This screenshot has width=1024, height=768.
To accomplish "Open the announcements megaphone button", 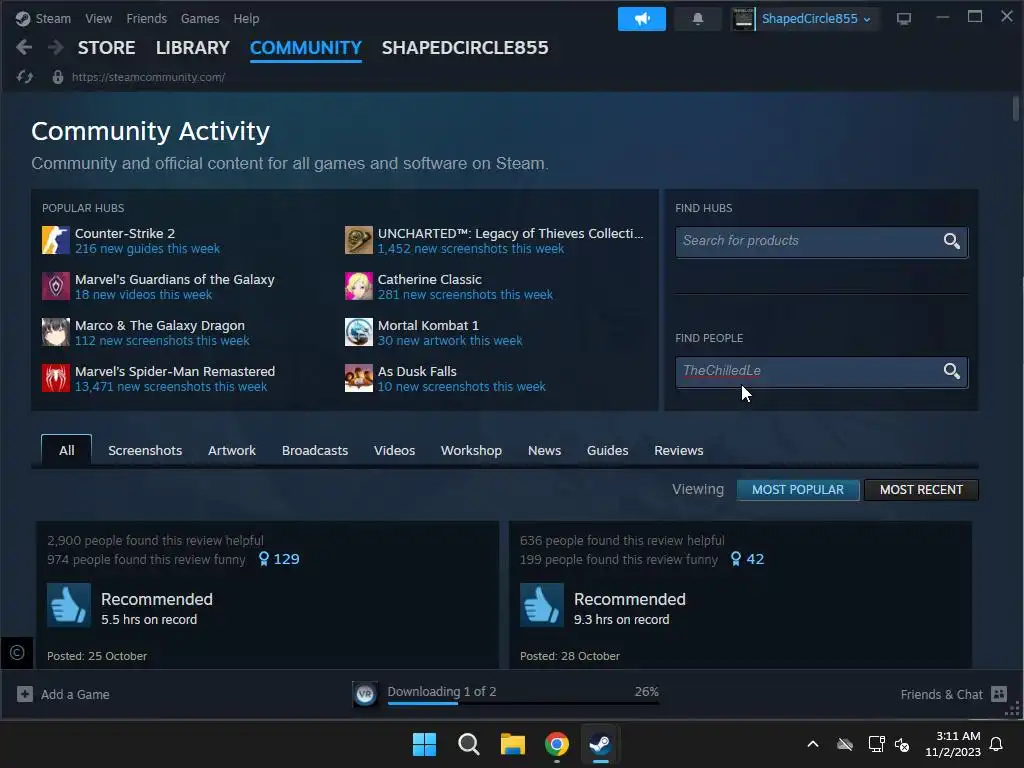I will tap(641, 19).
